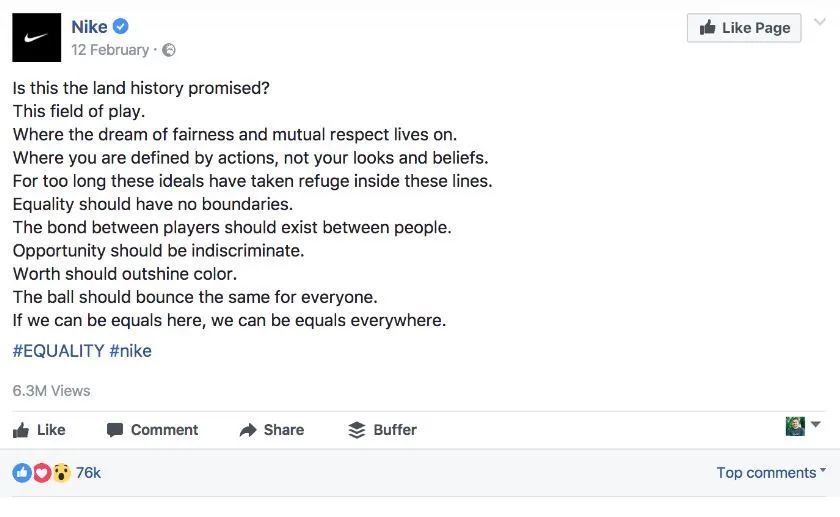Open the #nike hashtag
Image resolution: width=840 pixels, height=517 pixels.
click(130, 351)
